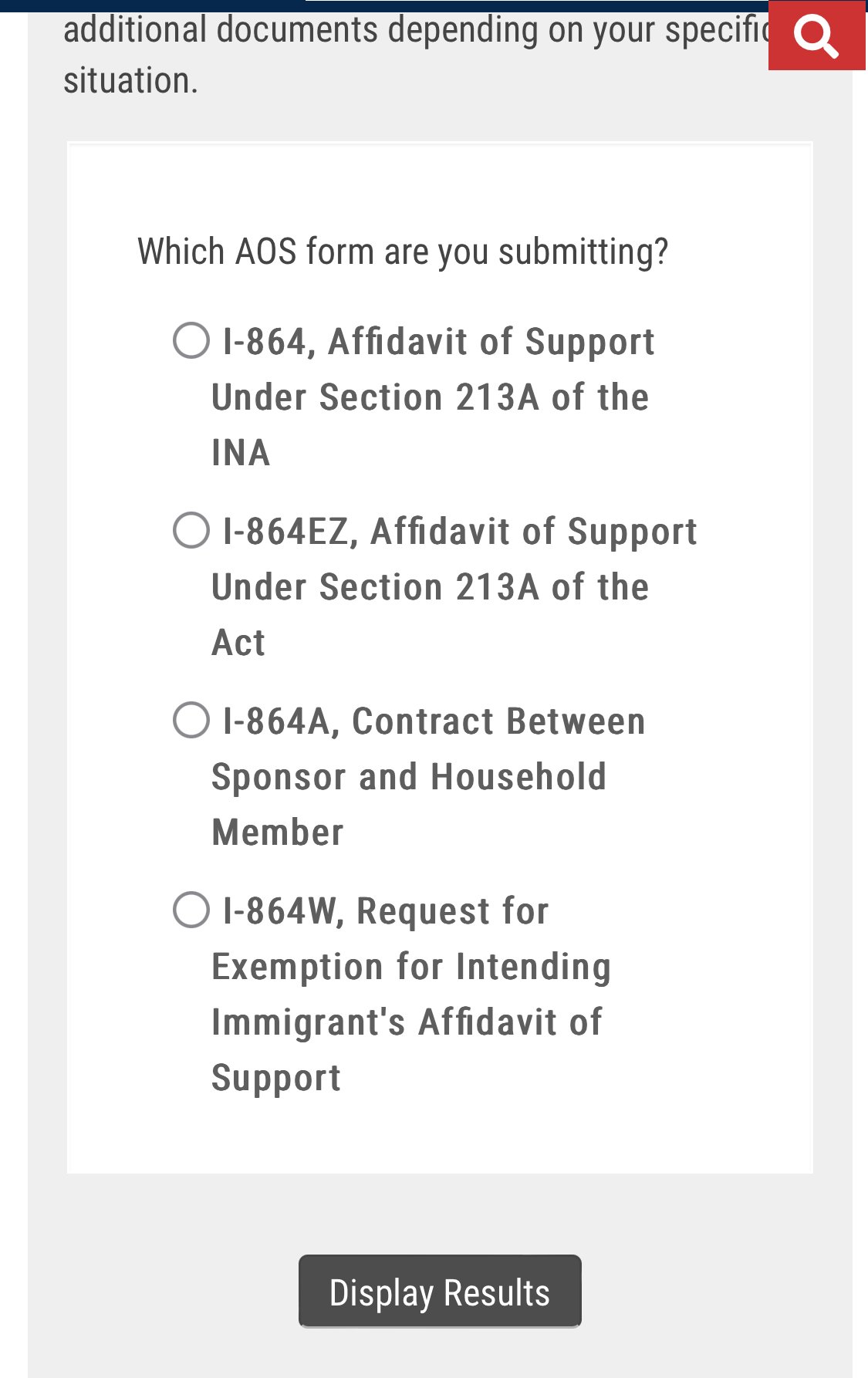Viewport: 868px width, 1378px height.
Task: Click "Immigrant's Affidavit of" line of the I-864W option
Action: (x=407, y=1022)
